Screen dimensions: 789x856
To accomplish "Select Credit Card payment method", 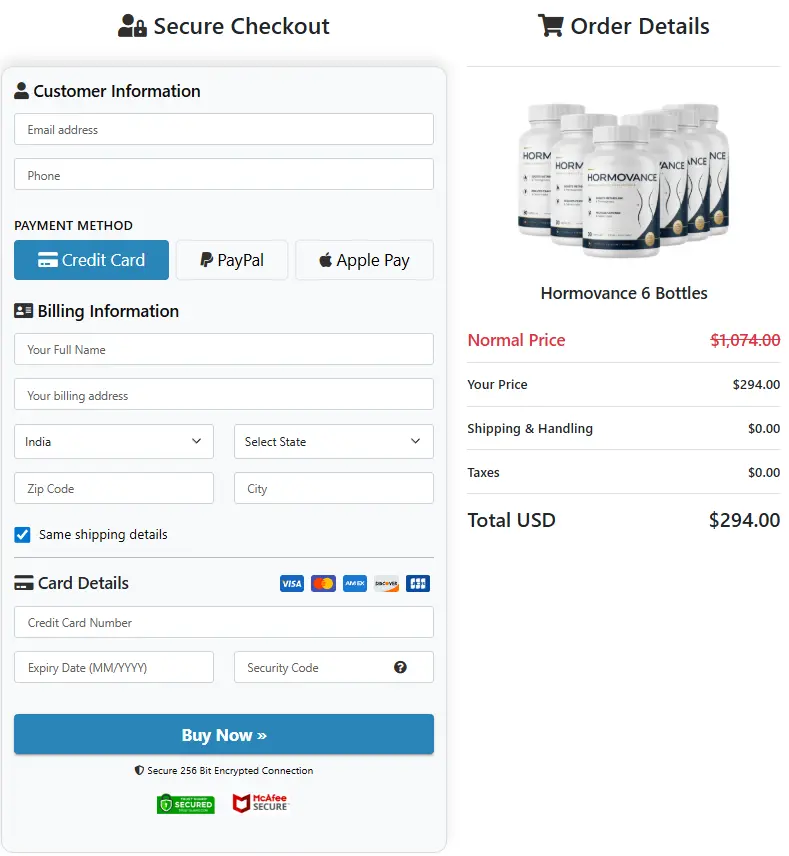I will tap(91, 260).
